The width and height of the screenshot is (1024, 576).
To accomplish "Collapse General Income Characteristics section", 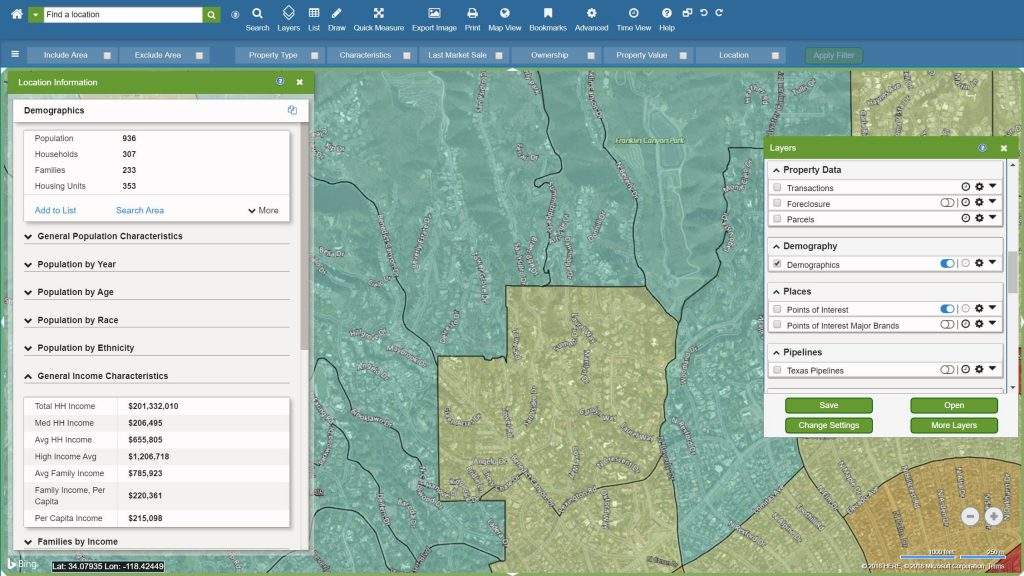I will (157, 376).
